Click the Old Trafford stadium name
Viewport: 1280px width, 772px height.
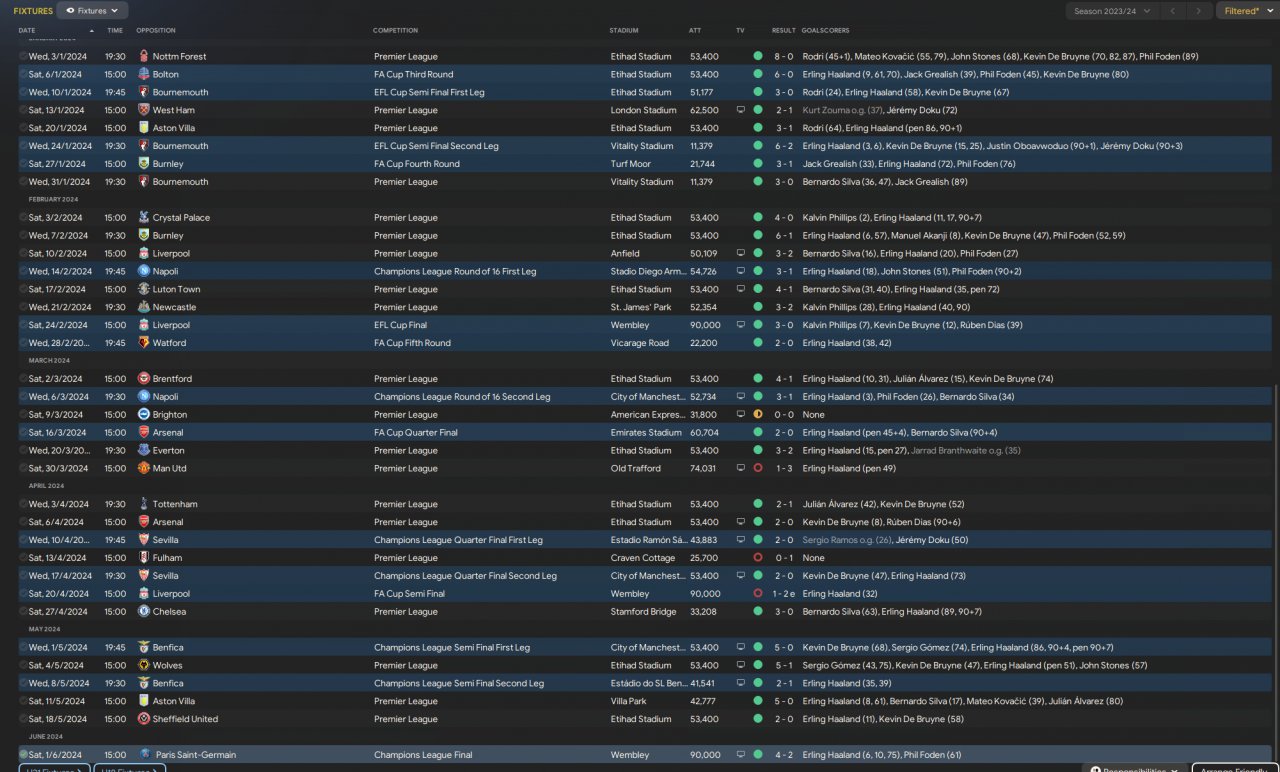point(637,469)
